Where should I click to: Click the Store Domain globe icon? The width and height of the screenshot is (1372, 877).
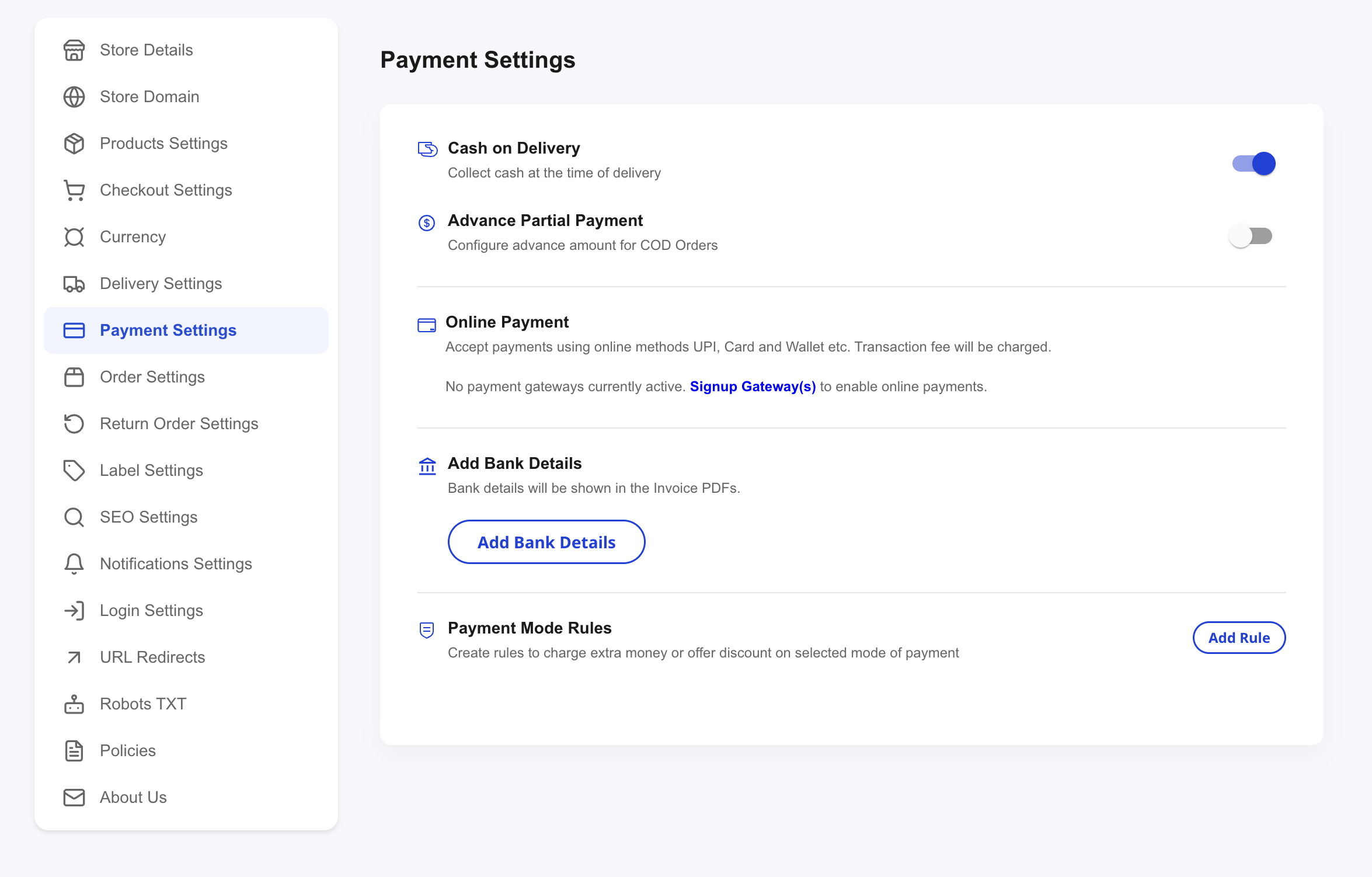click(74, 97)
